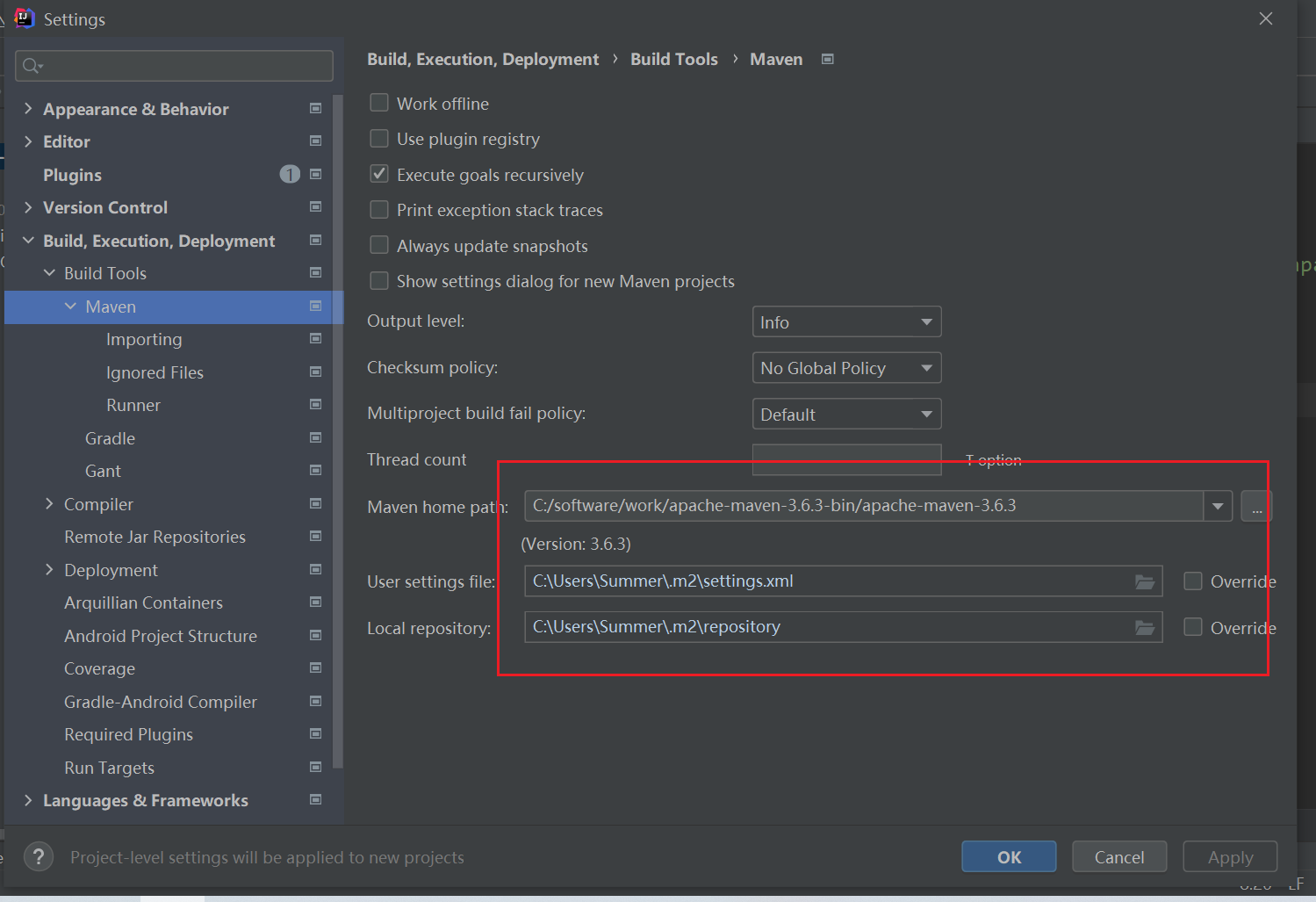
Task: Expand Languages & Frameworks section
Action: click(x=28, y=799)
